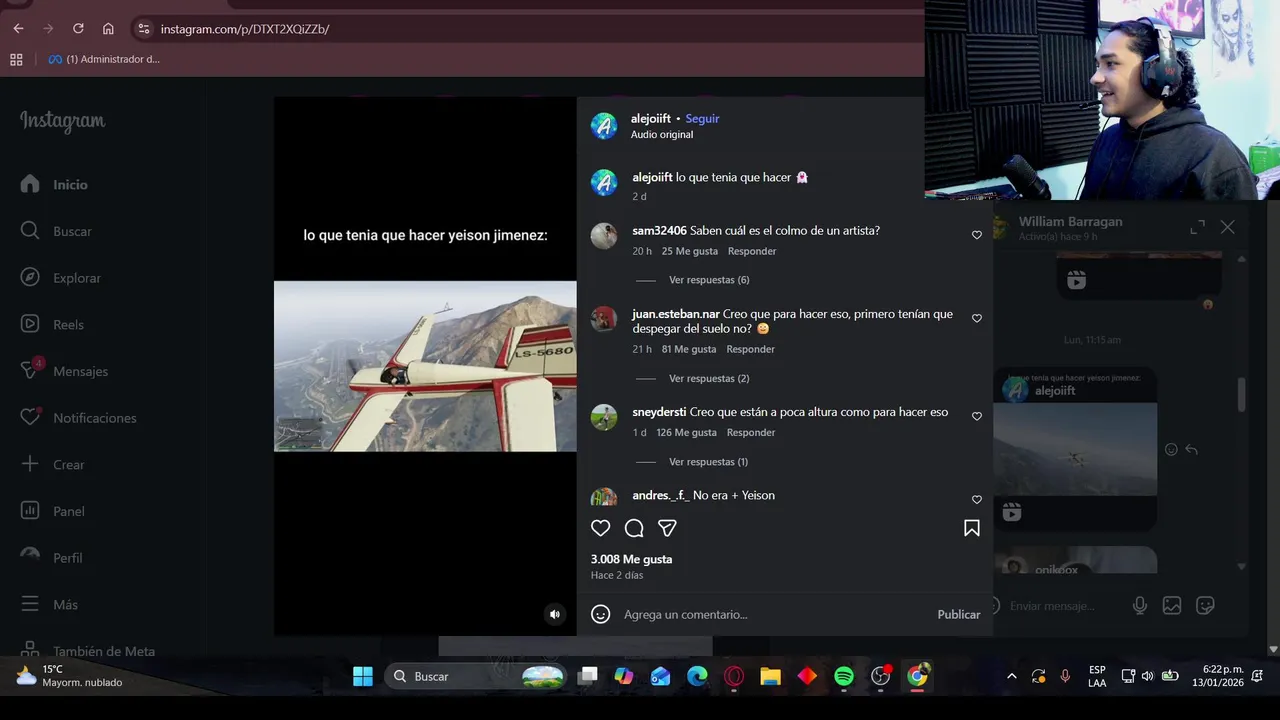This screenshot has width=1280, height=720.
Task: Like sneydersti's comment
Action: 977,416
